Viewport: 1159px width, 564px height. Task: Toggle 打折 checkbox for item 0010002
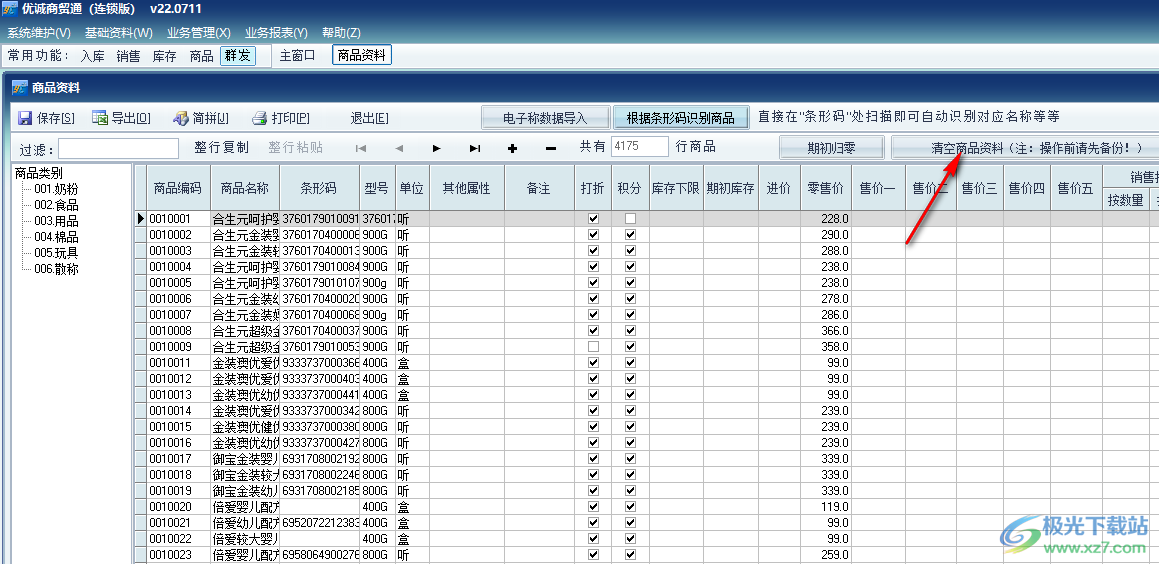pos(593,234)
